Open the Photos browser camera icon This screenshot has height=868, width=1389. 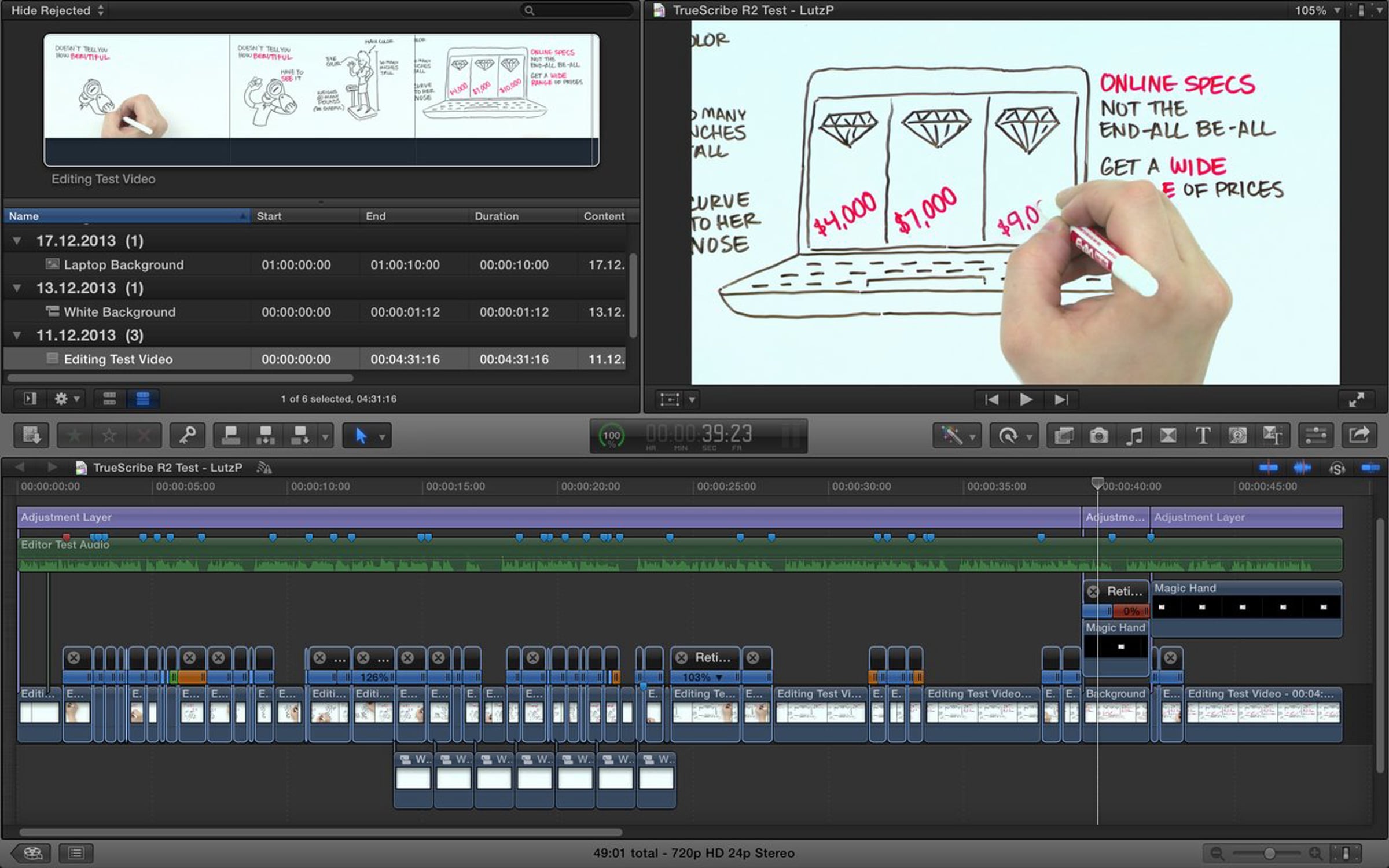(1098, 436)
